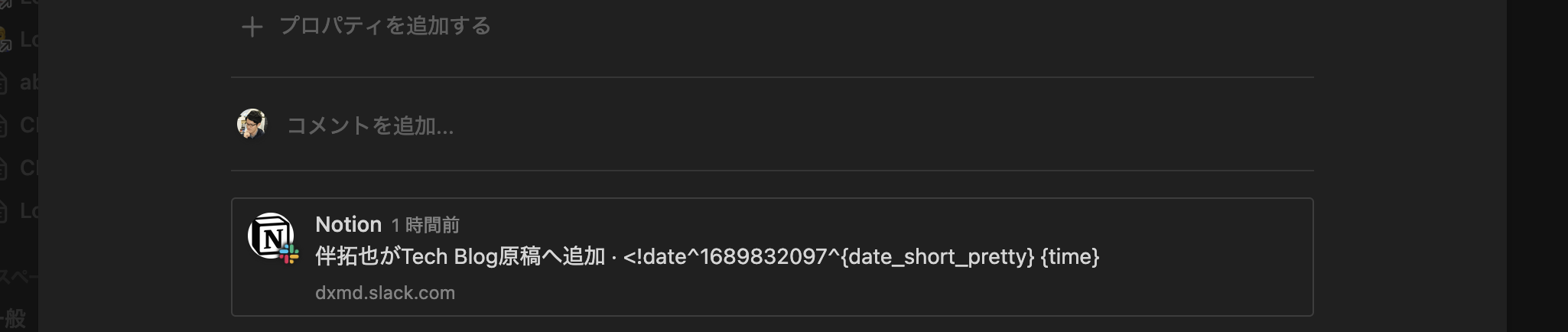
Task: Click the plus icon beside プロパティを追加する
Action: pos(252,28)
